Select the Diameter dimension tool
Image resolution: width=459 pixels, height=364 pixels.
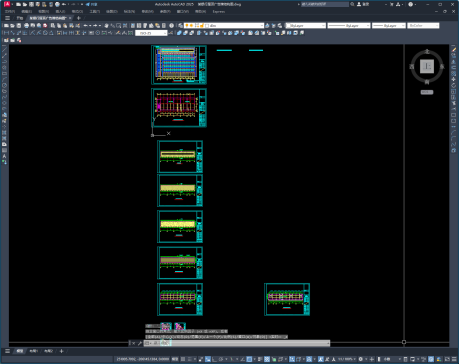45,33
